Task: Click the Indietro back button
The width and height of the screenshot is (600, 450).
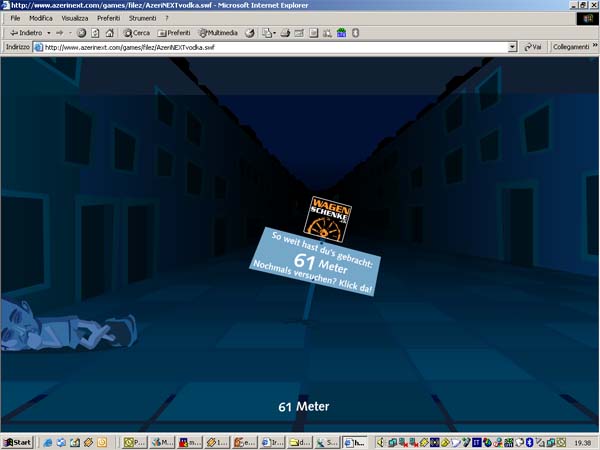Action: tap(25, 33)
